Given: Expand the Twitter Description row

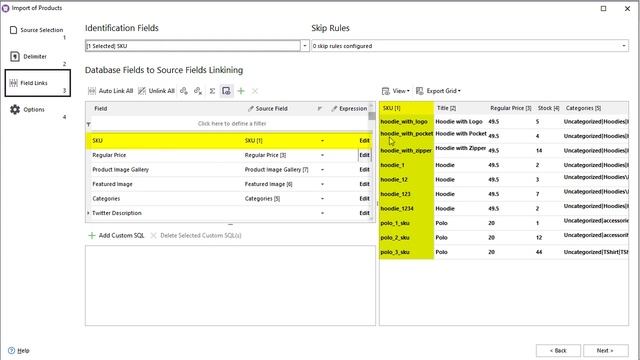Looking at the screenshot, I should pyautogui.click(x=88, y=213).
